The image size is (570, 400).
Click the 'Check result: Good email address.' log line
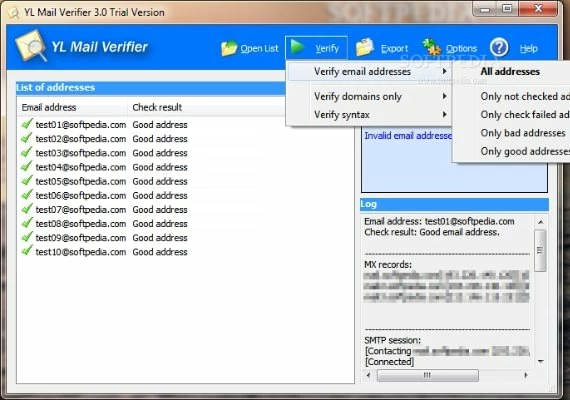[x=432, y=232]
